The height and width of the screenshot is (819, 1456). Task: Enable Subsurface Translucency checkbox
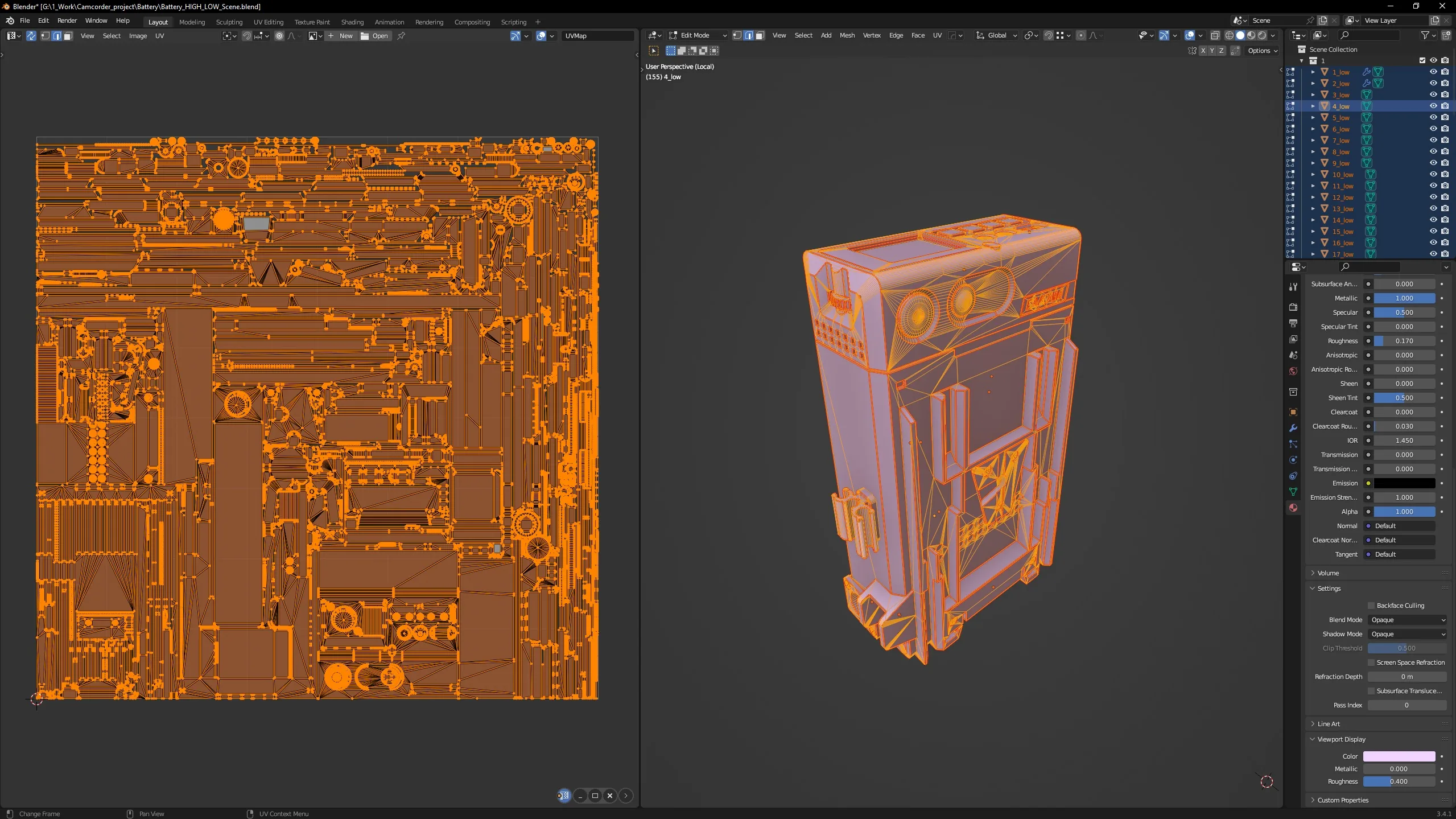point(1371,691)
